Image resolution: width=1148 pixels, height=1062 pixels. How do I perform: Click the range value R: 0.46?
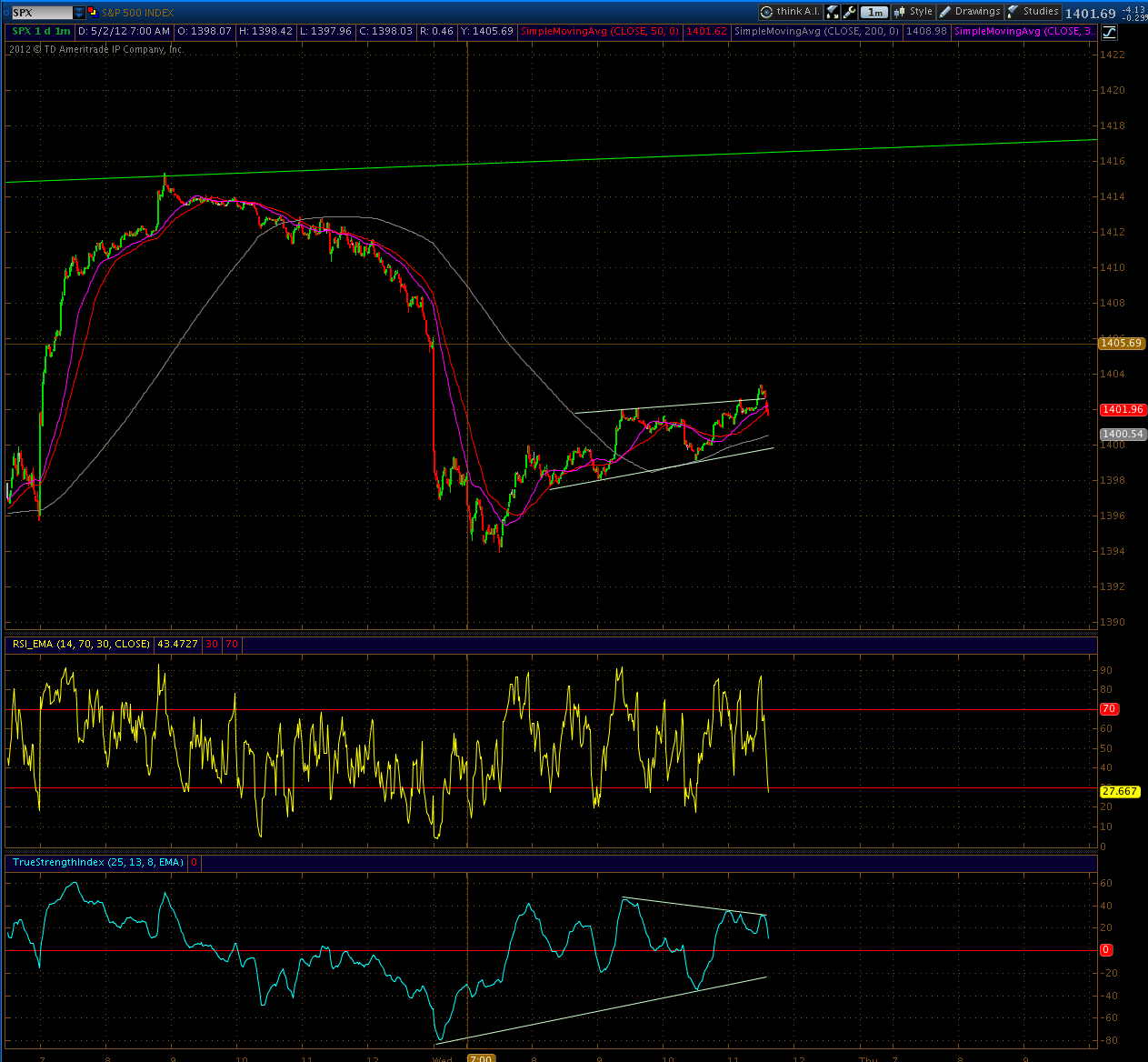click(x=437, y=31)
